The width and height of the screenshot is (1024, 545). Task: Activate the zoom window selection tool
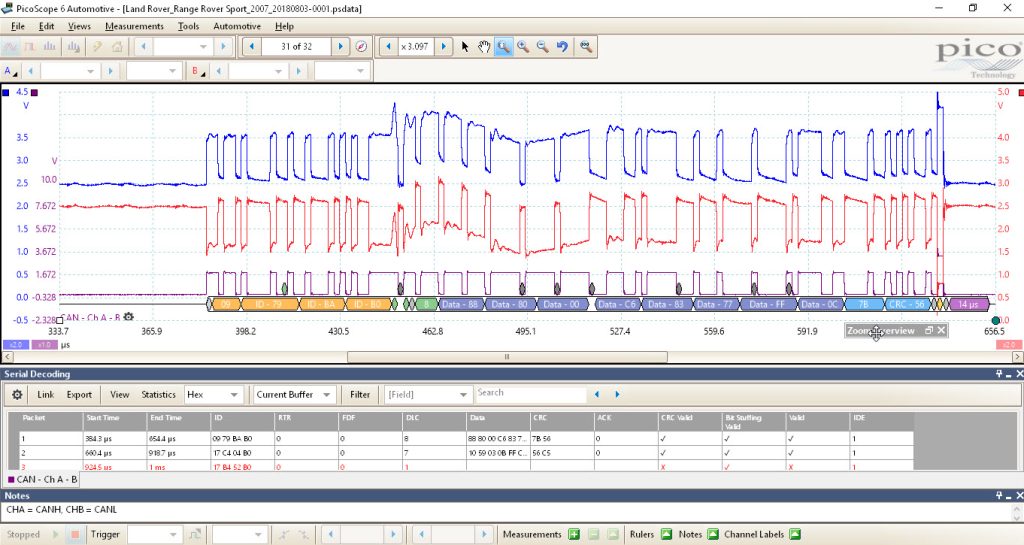click(503, 46)
